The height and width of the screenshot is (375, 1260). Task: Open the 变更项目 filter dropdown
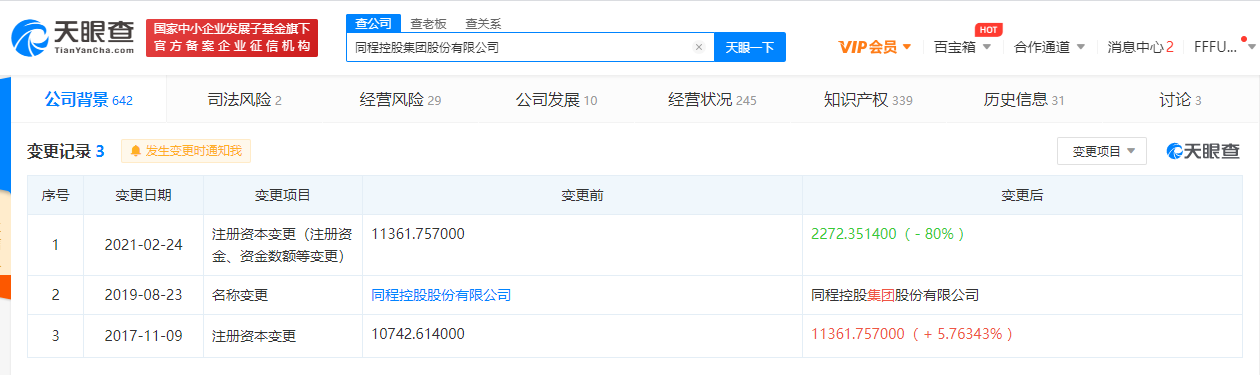click(x=1101, y=151)
